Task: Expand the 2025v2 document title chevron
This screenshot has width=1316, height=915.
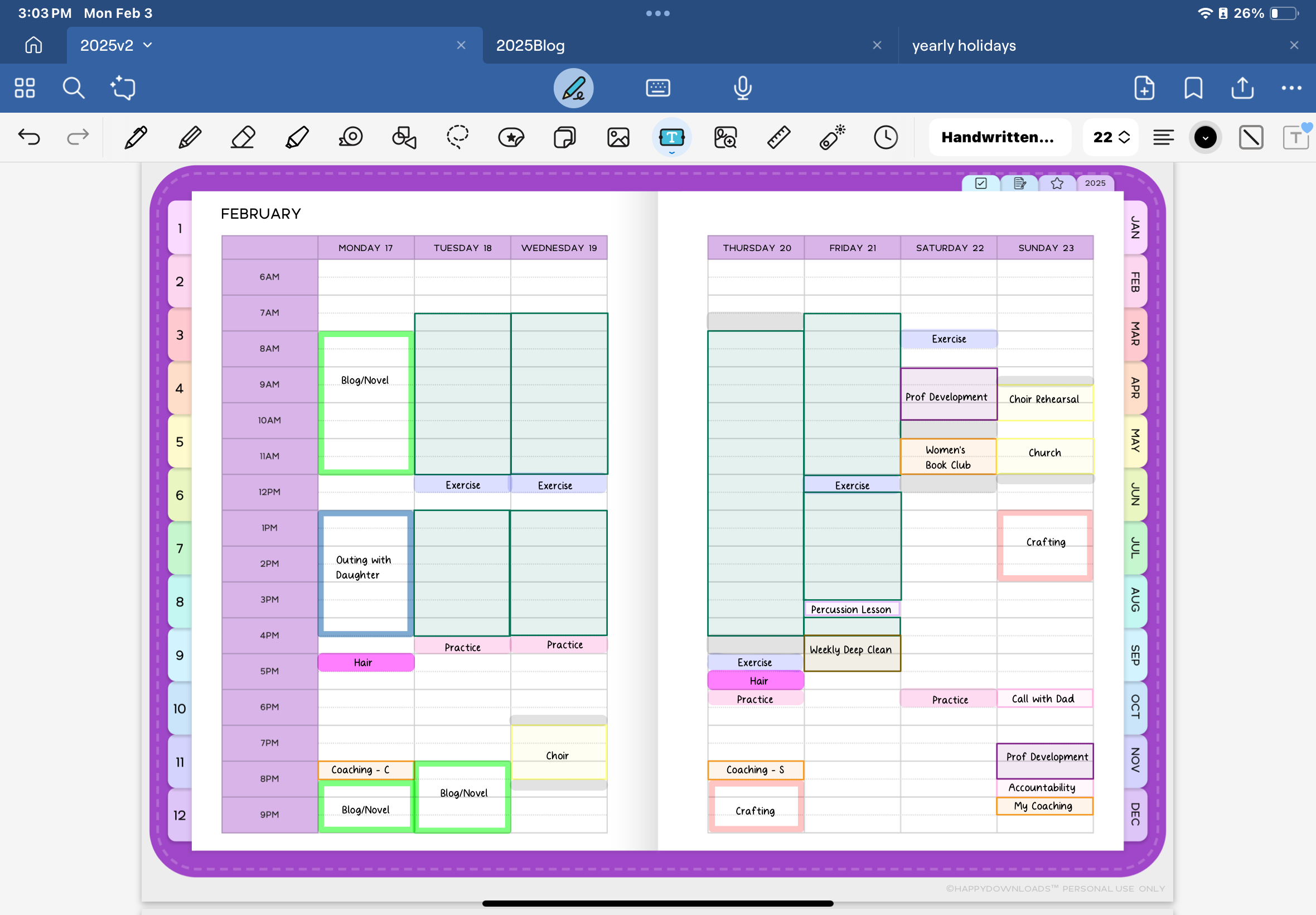Action: pos(148,45)
